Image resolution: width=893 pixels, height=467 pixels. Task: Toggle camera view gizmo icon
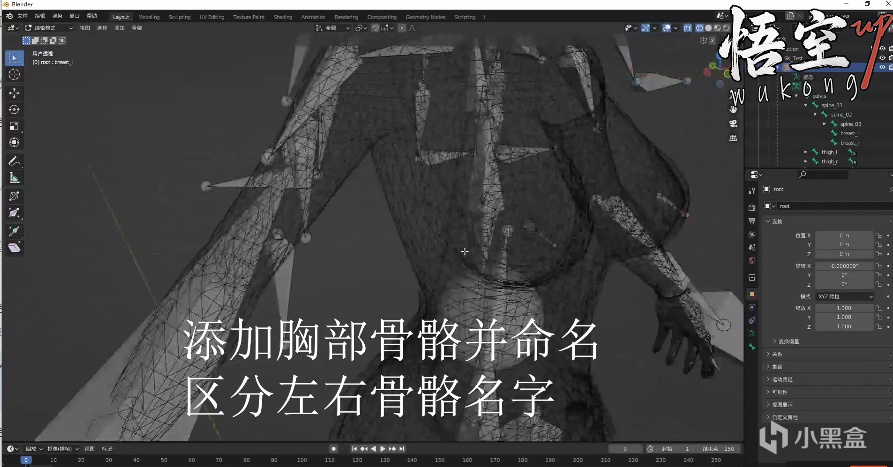click(x=734, y=123)
